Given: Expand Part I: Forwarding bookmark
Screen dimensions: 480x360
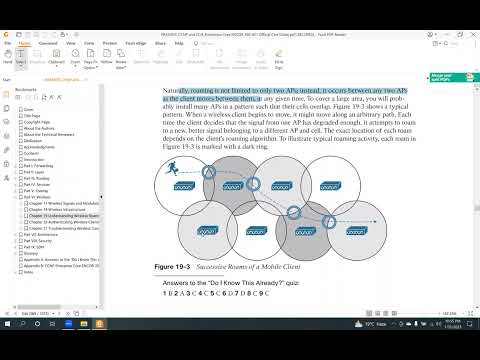Looking at the screenshot, I should coord(16,166).
